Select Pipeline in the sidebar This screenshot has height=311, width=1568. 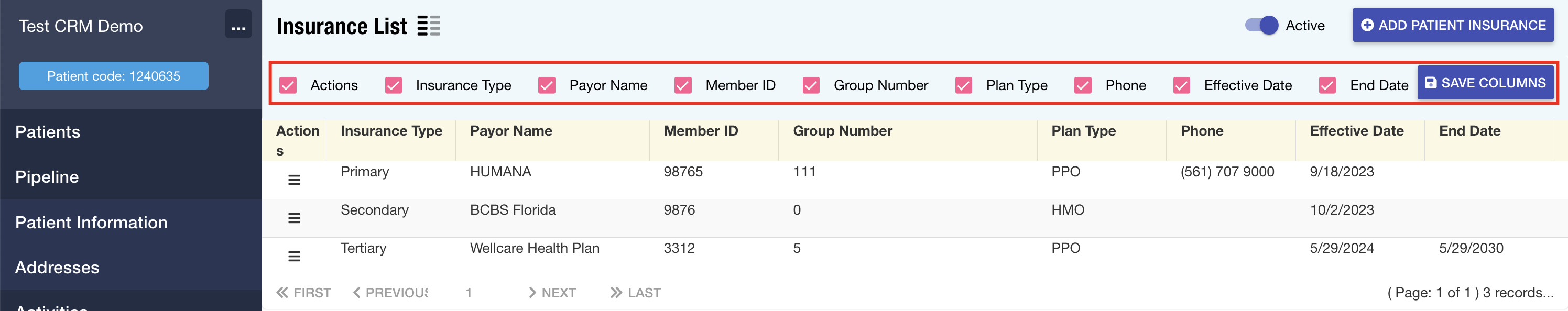click(47, 177)
